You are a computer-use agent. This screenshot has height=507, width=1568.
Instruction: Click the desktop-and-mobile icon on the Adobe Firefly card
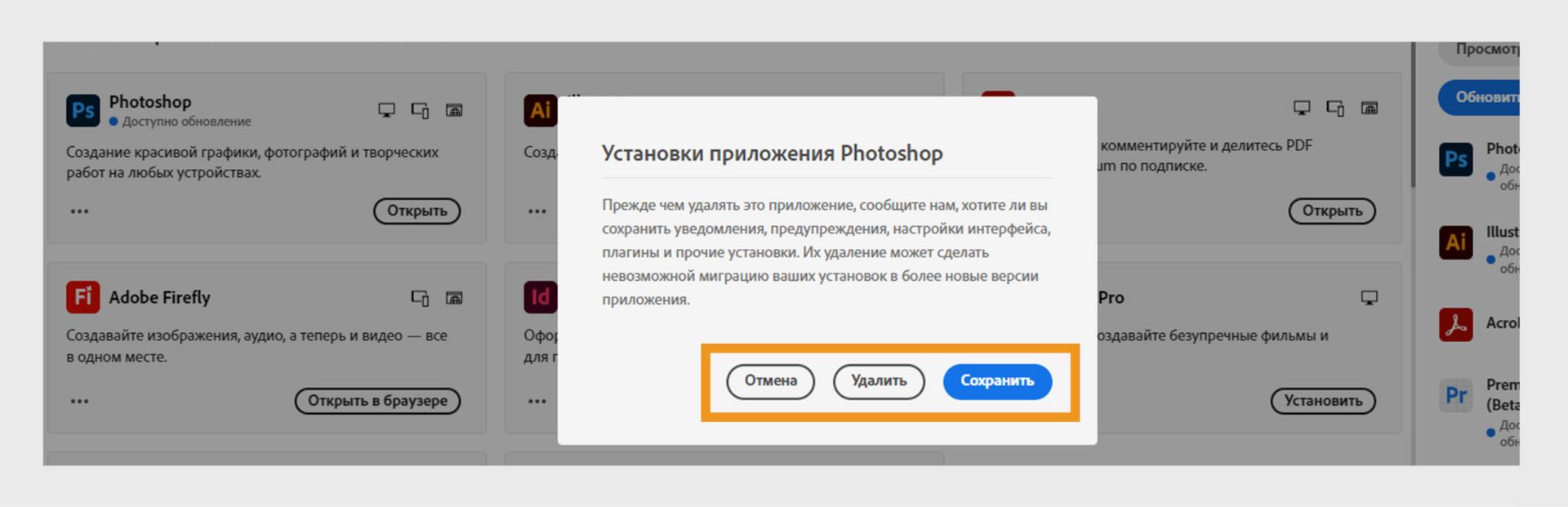click(420, 298)
